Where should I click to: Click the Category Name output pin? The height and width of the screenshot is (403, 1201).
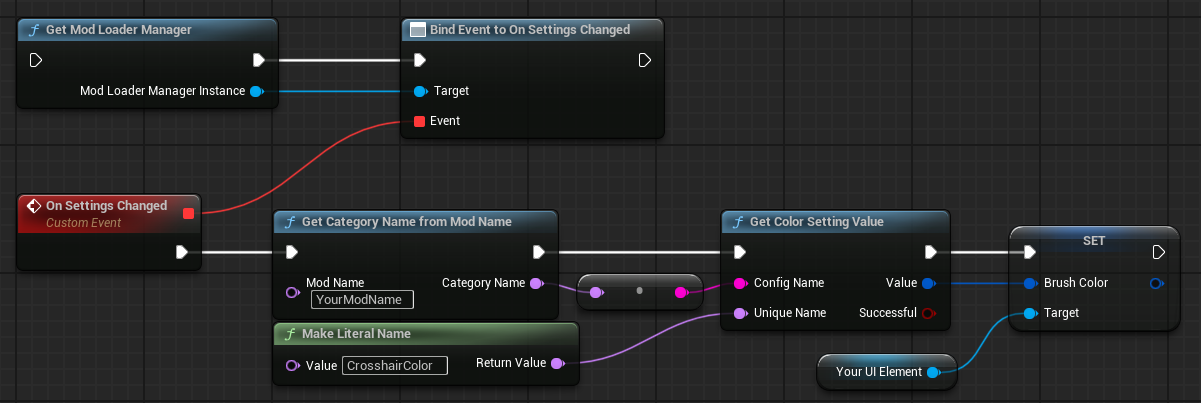tap(537, 283)
